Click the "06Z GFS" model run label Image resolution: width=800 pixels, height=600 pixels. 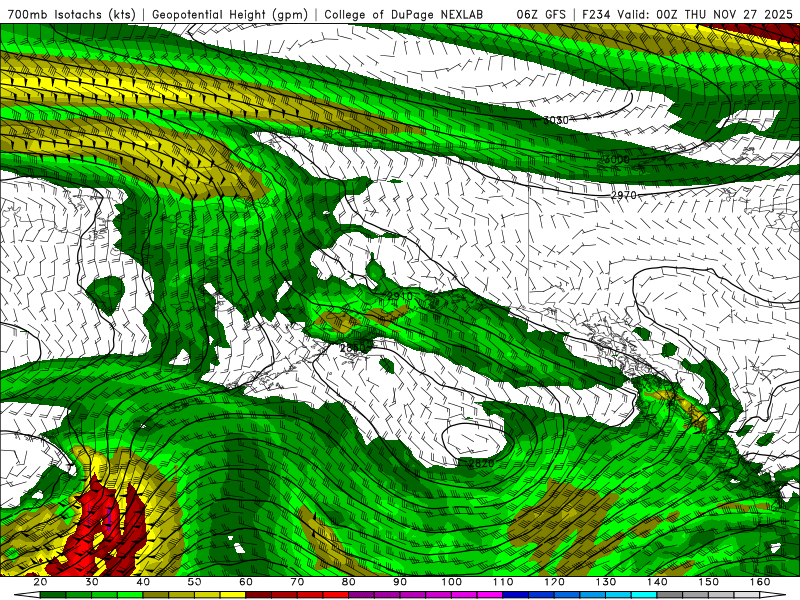click(541, 14)
